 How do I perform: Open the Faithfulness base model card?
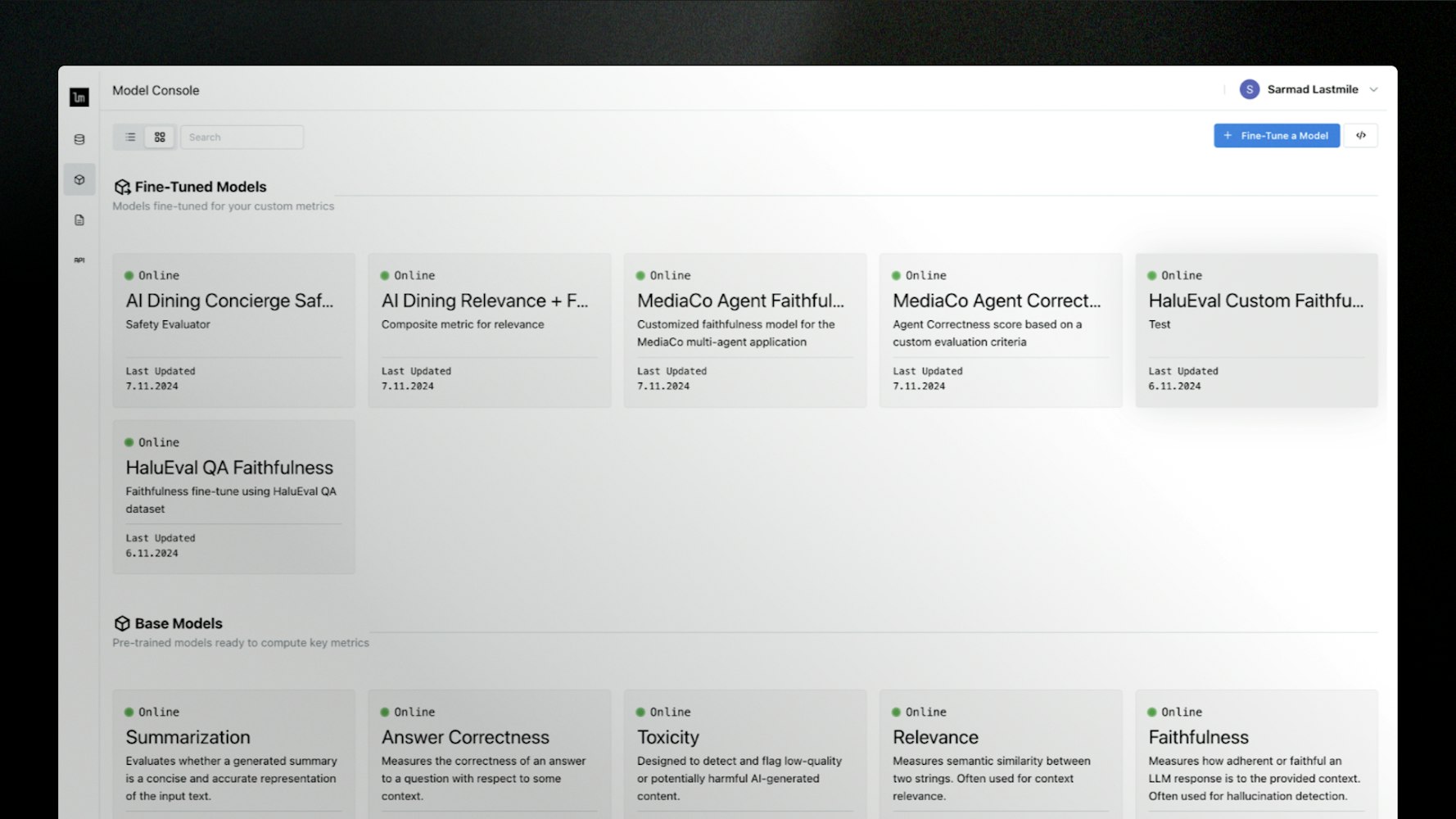coord(1256,754)
